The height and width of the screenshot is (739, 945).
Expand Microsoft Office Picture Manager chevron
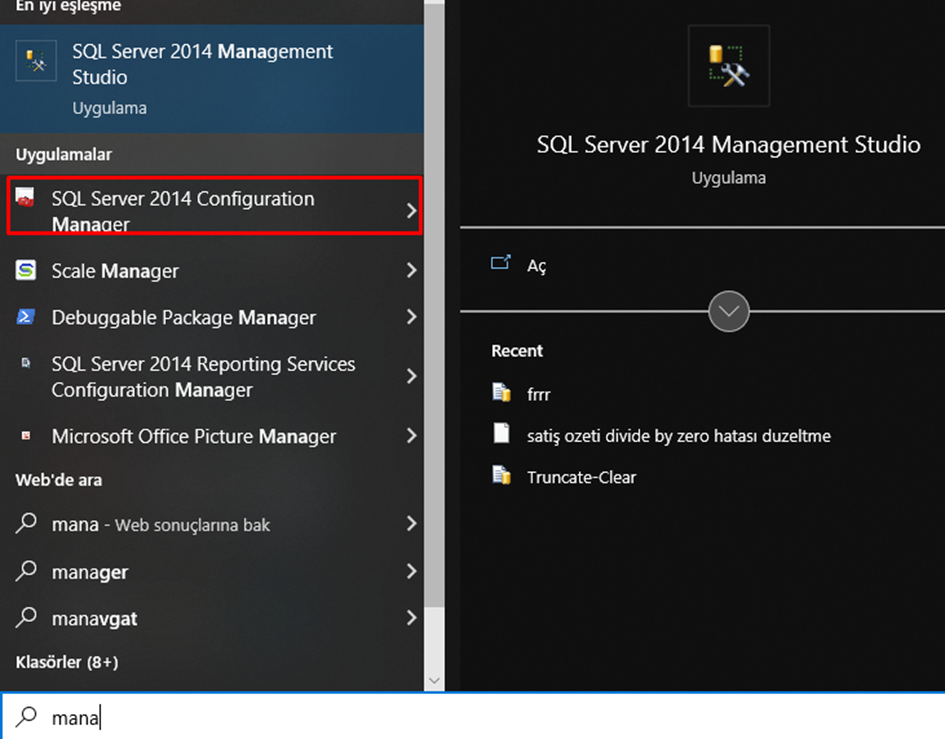411,435
